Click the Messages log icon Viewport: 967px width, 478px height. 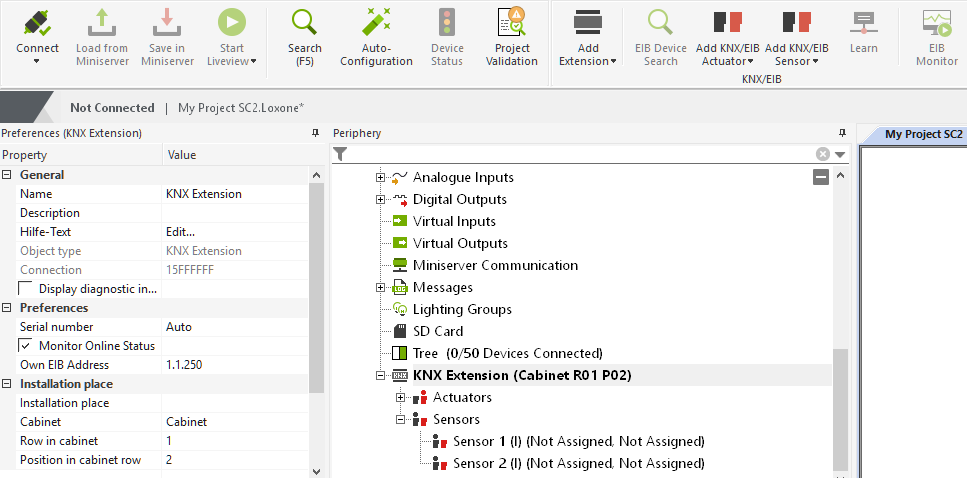pyautogui.click(x=400, y=287)
